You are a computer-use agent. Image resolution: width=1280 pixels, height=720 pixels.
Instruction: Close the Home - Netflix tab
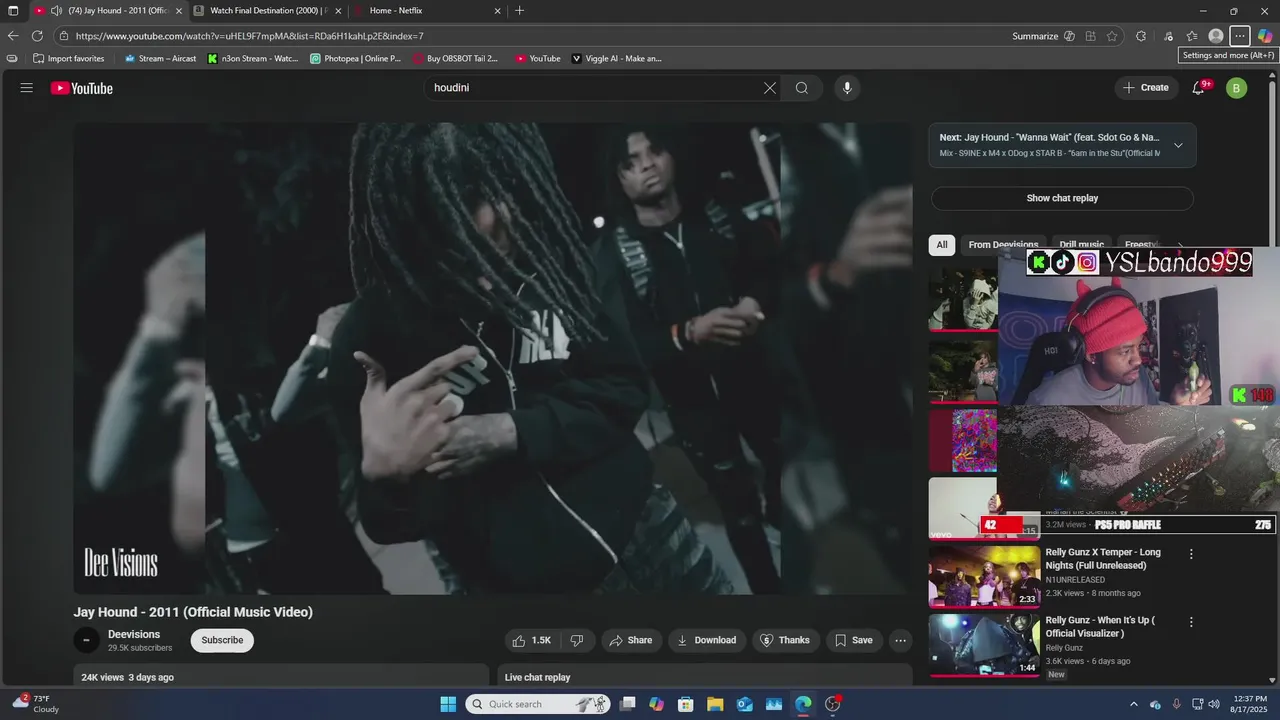click(497, 11)
